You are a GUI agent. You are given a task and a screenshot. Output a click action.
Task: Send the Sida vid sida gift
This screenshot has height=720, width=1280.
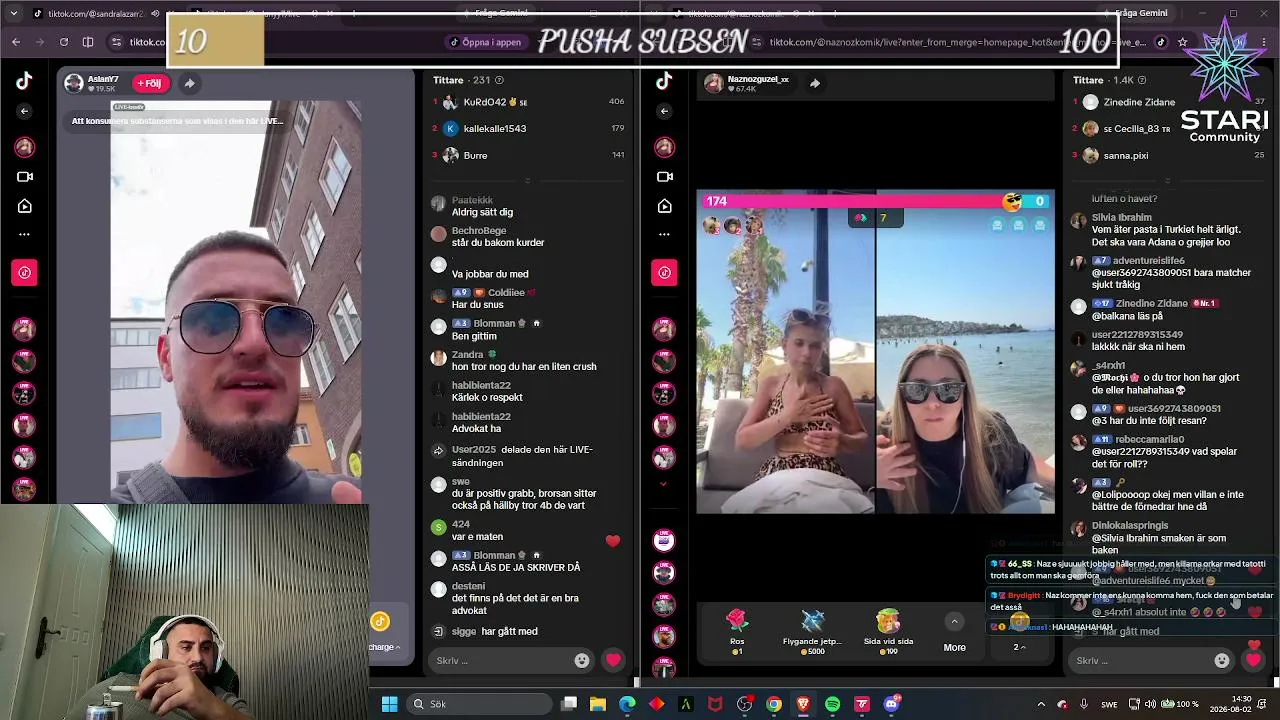point(888,632)
